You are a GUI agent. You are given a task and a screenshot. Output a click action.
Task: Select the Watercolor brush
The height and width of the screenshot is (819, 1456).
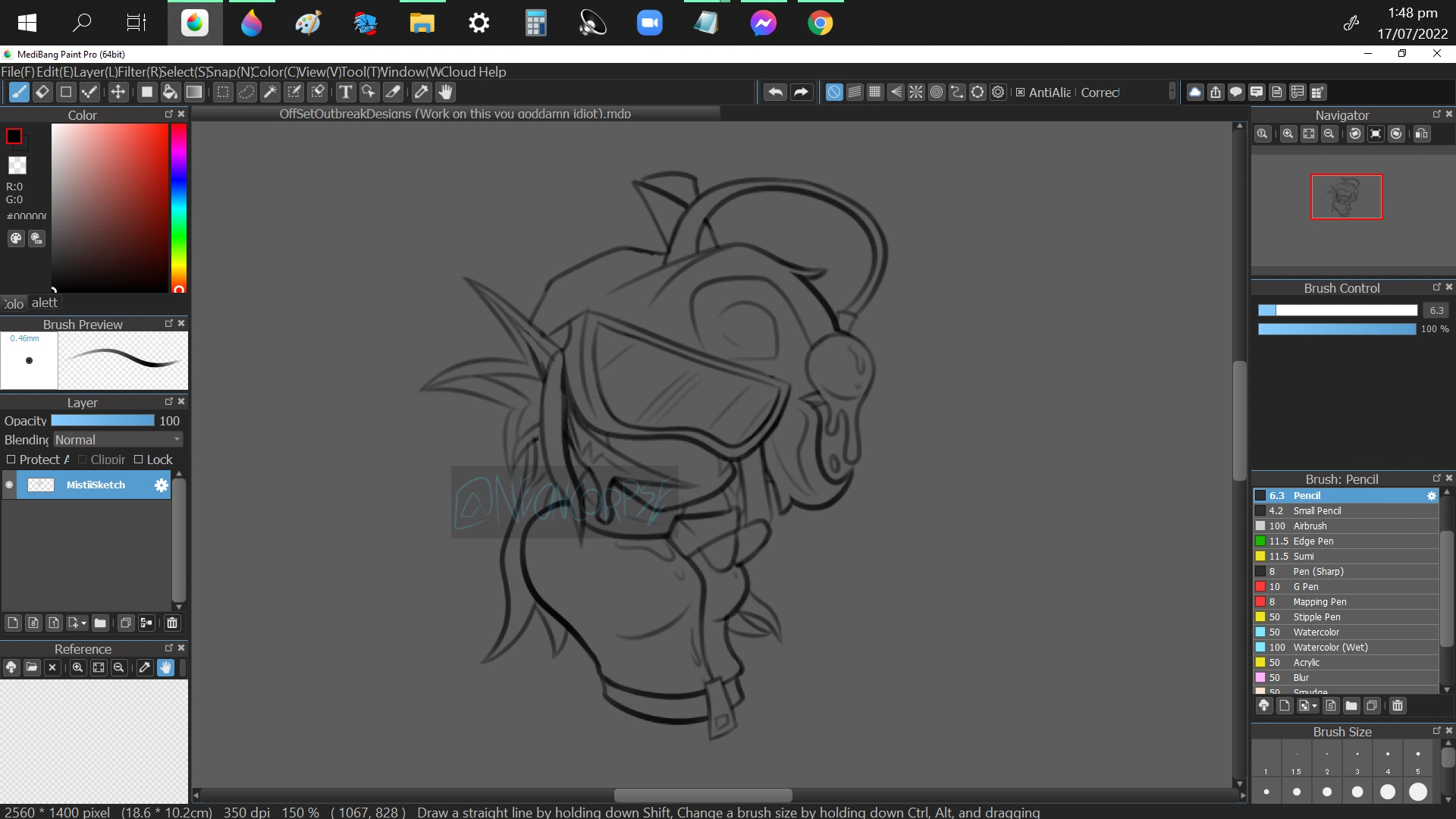(x=1316, y=632)
